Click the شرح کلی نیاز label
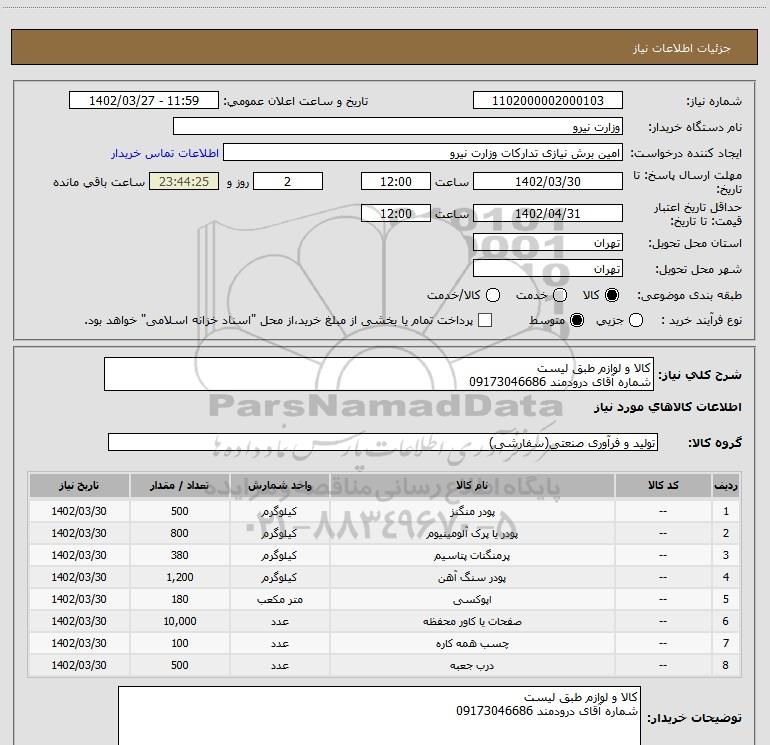 [699, 375]
